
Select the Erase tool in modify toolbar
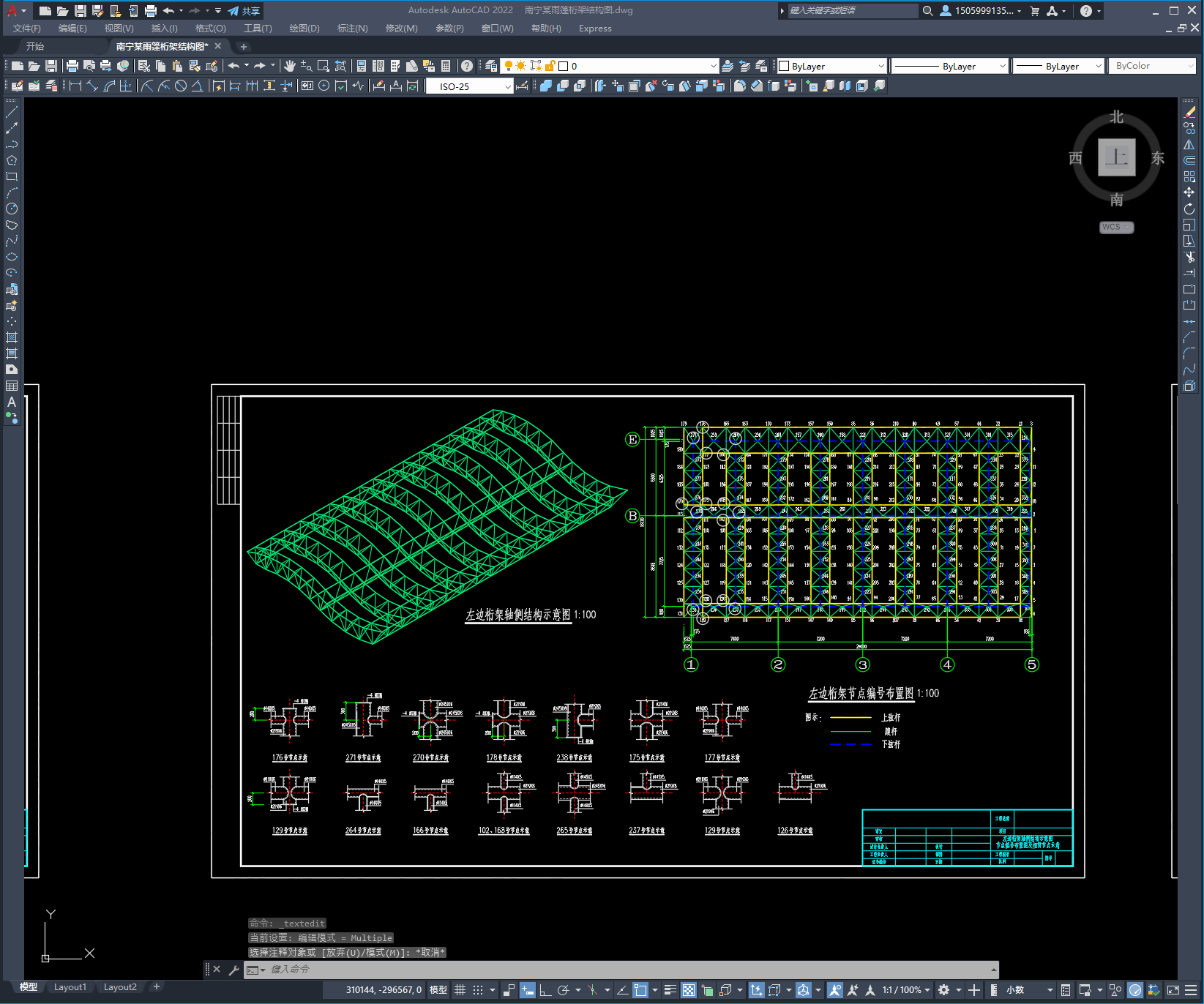[1189, 112]
